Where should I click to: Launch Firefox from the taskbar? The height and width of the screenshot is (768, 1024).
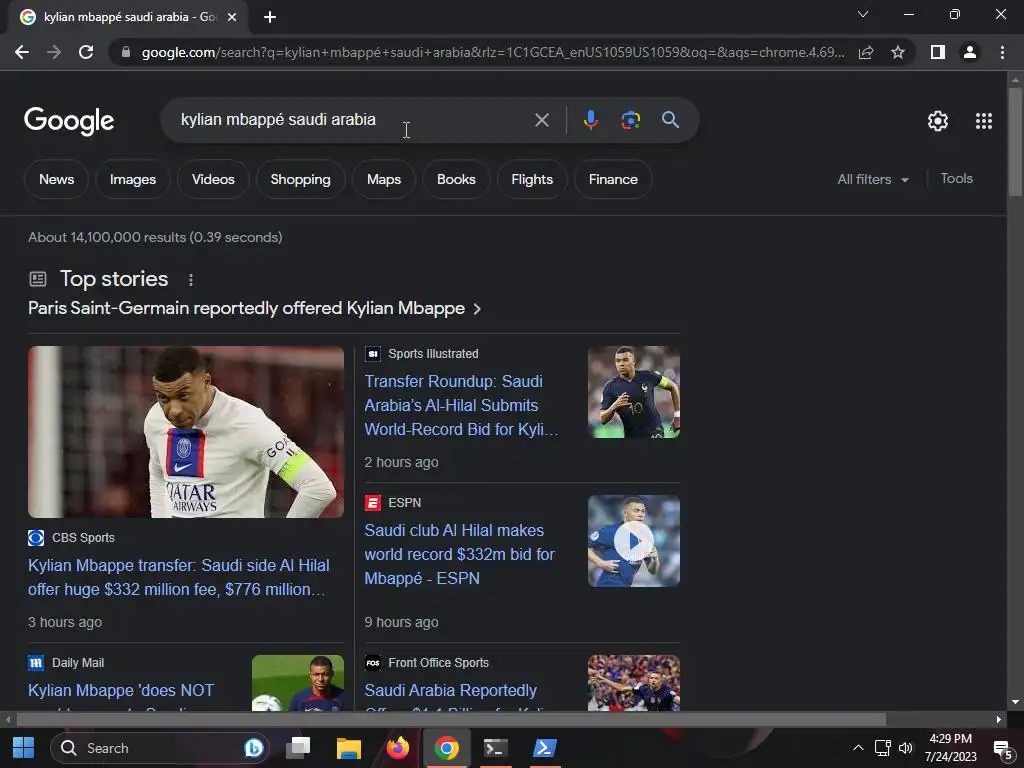(398, 748)
